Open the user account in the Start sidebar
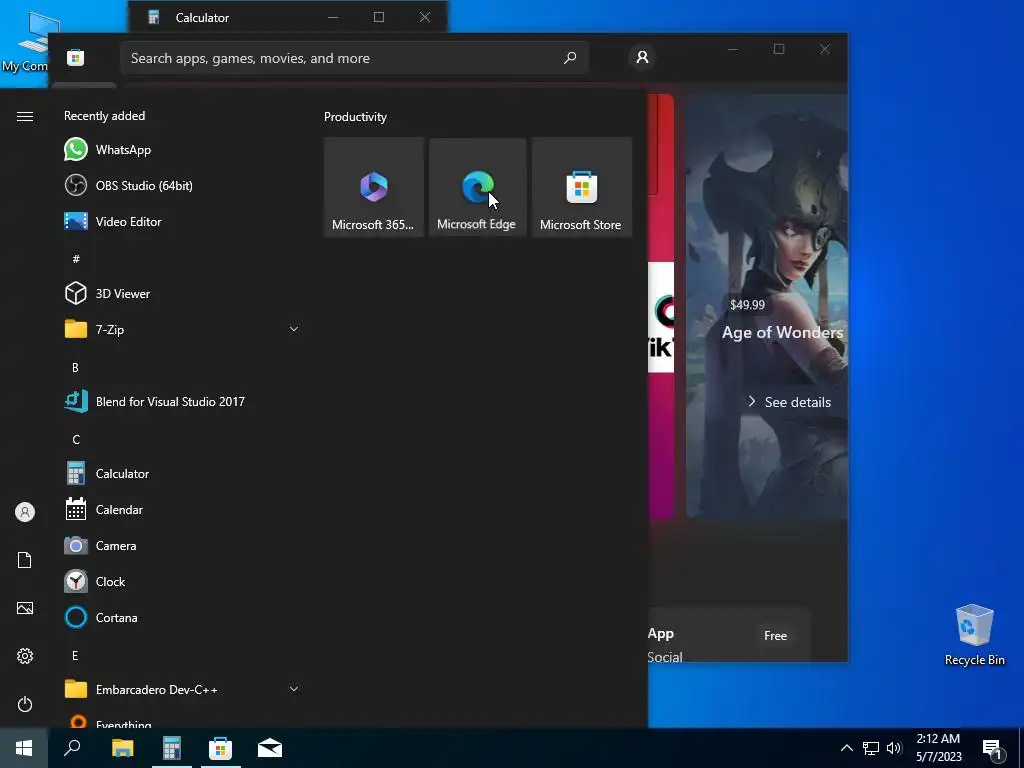Viewport: 1024px width, 768px height. (25, 512)
